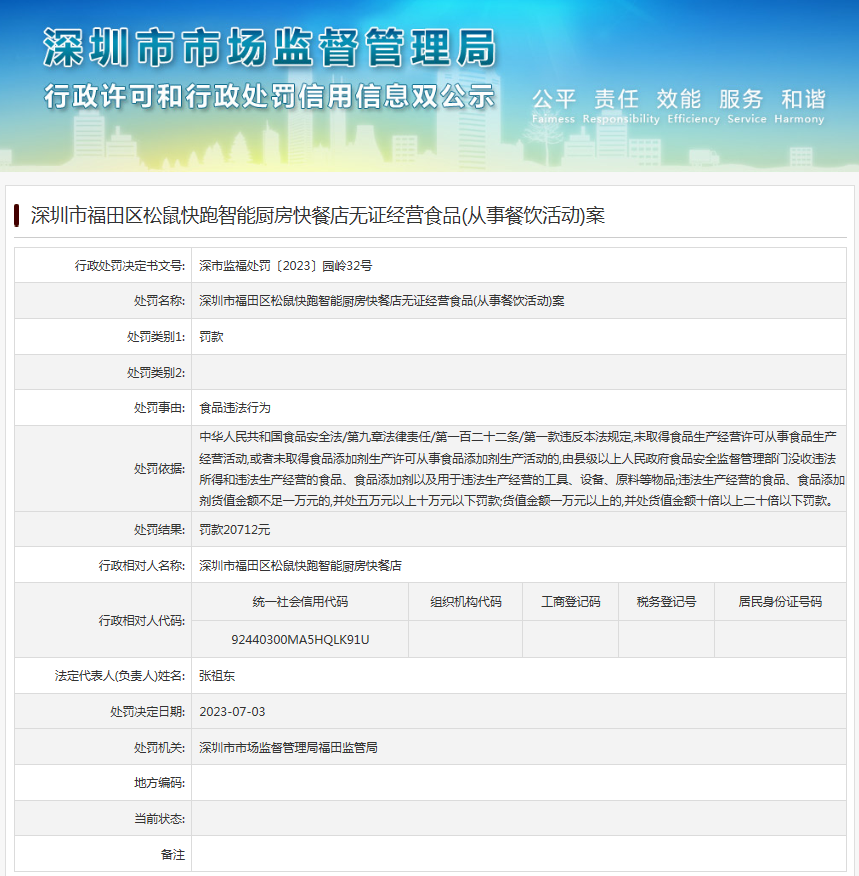The width and height of the screenshot is (859, 876).
Task: Click the 罚款 penalty category value
Action: click(211, 337)
